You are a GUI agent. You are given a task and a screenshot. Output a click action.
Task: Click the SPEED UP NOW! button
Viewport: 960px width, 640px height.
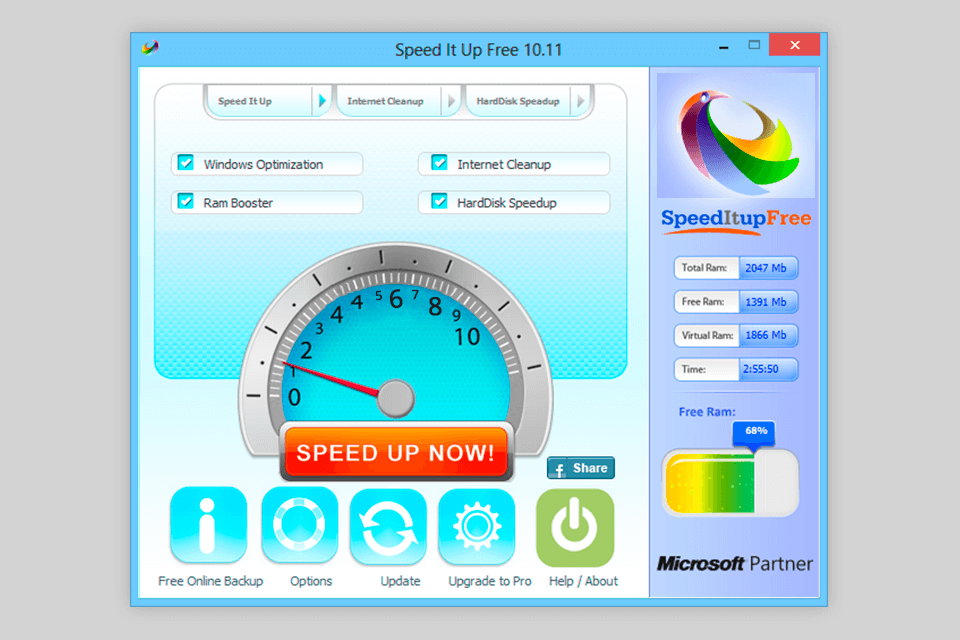point(396,452)
